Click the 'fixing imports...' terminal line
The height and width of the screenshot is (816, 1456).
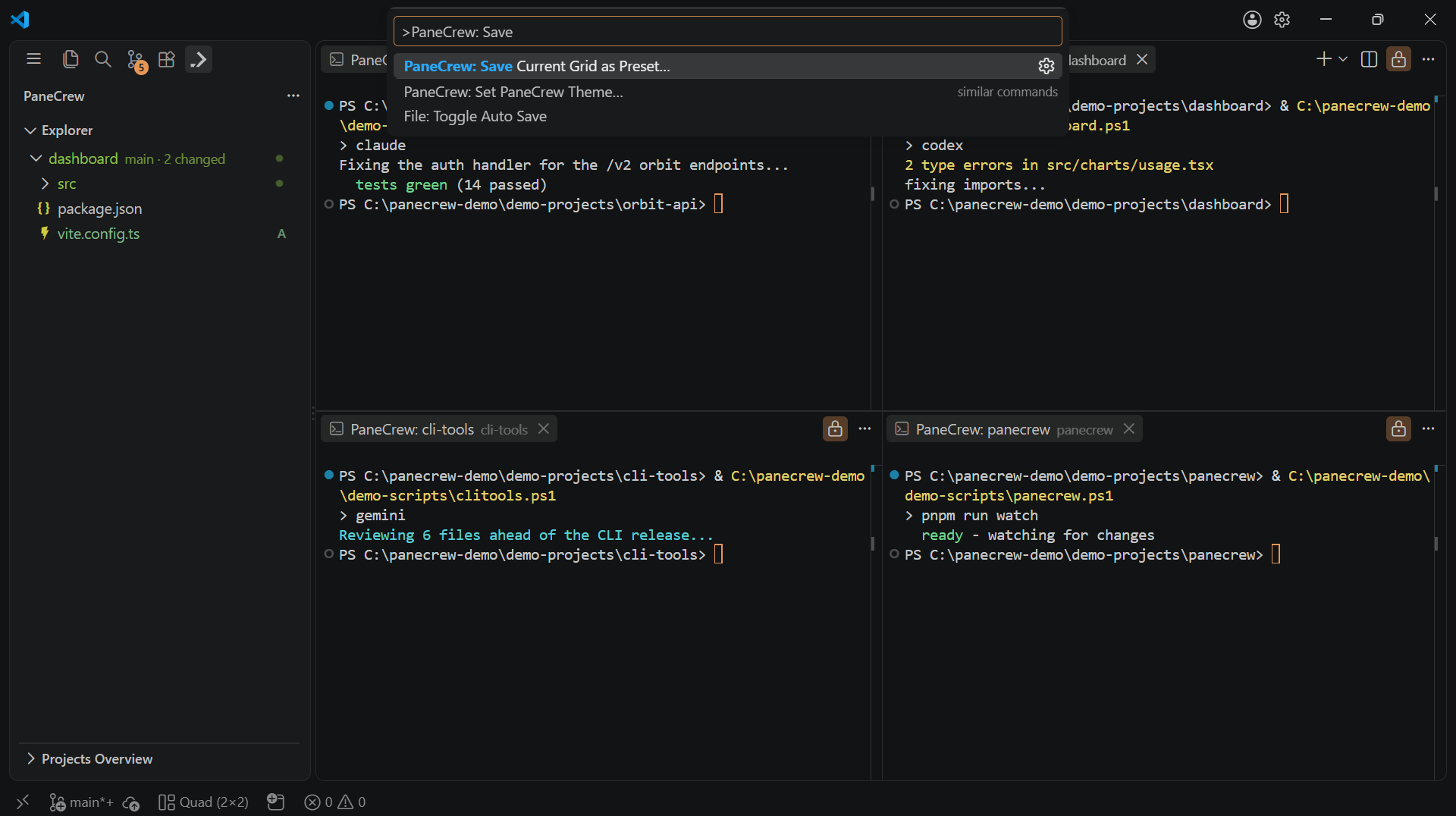(x=975, y=184)
